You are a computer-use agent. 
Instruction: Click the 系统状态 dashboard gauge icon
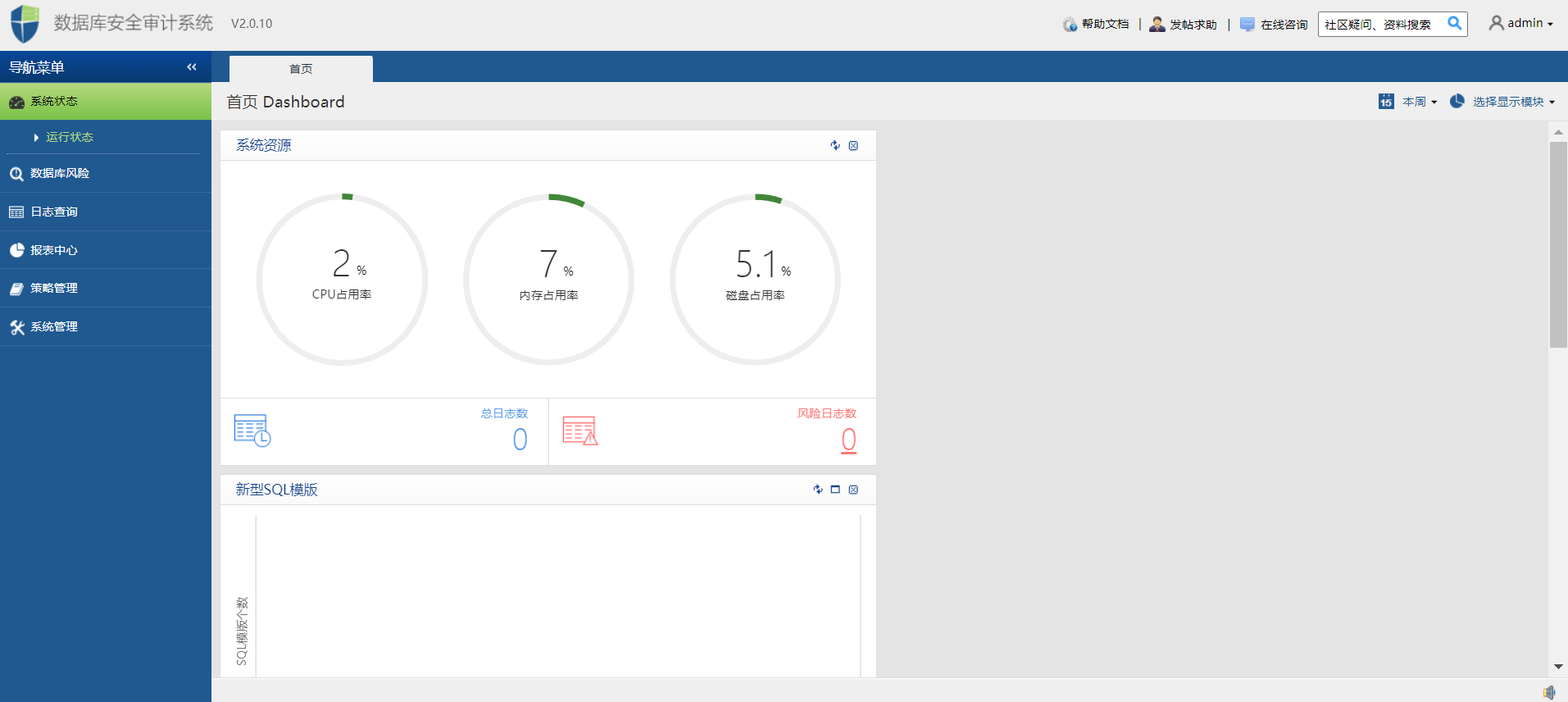[x=16, y=103]
